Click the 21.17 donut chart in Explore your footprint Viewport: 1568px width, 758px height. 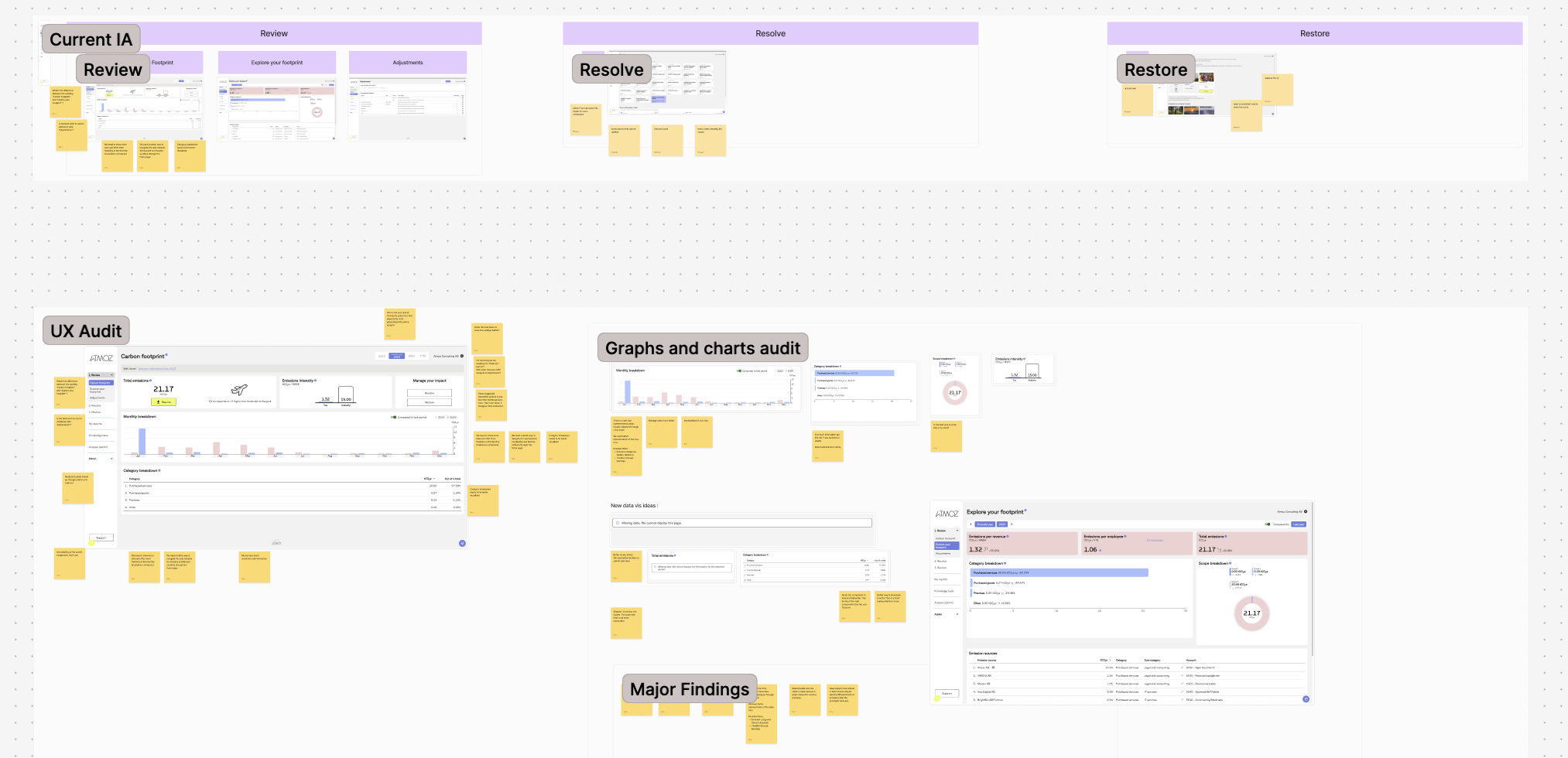pyautogui.click(x=1251, y=613)
